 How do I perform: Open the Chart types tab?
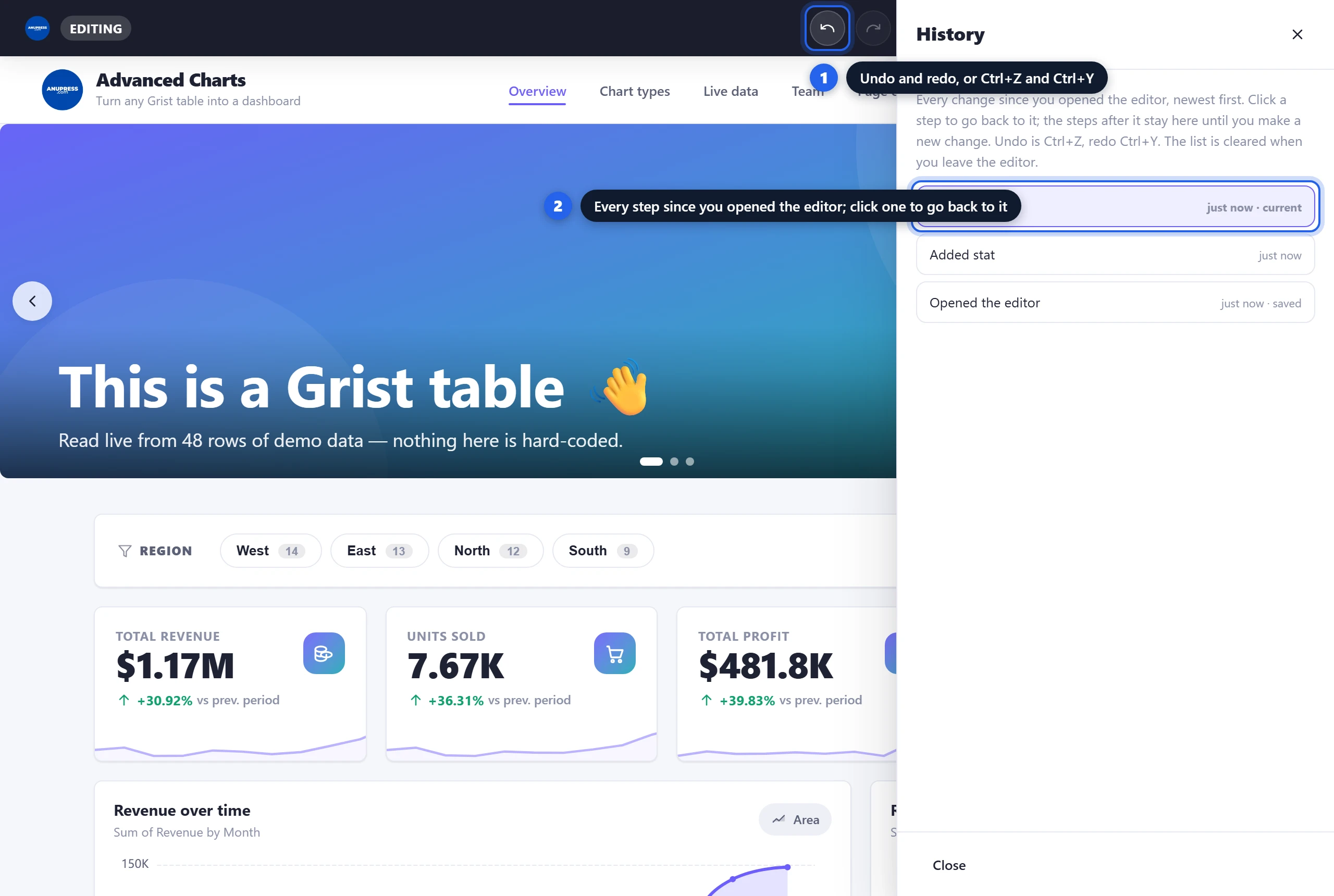click(634, 92)
